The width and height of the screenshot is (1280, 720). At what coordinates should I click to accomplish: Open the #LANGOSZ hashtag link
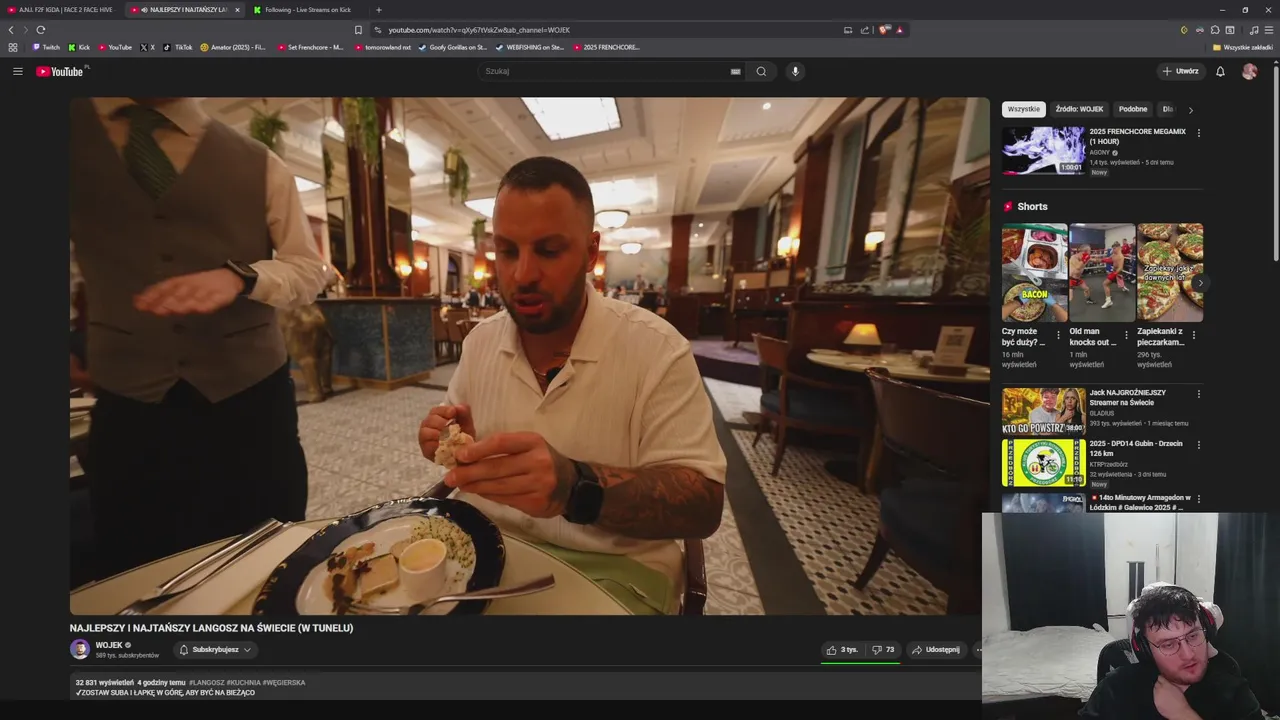pyautogui.click(x=206, y=682)
